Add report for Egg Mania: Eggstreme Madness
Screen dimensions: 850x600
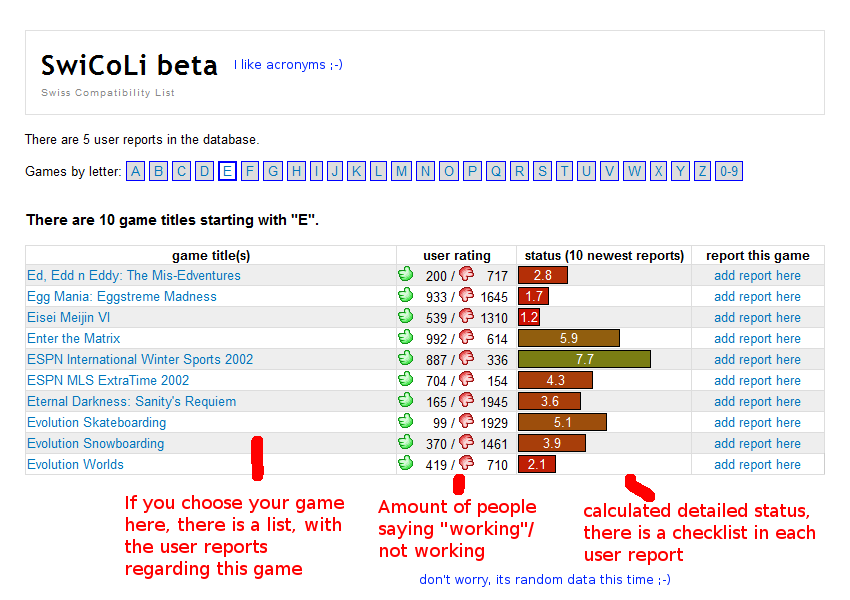coord(757,296)
